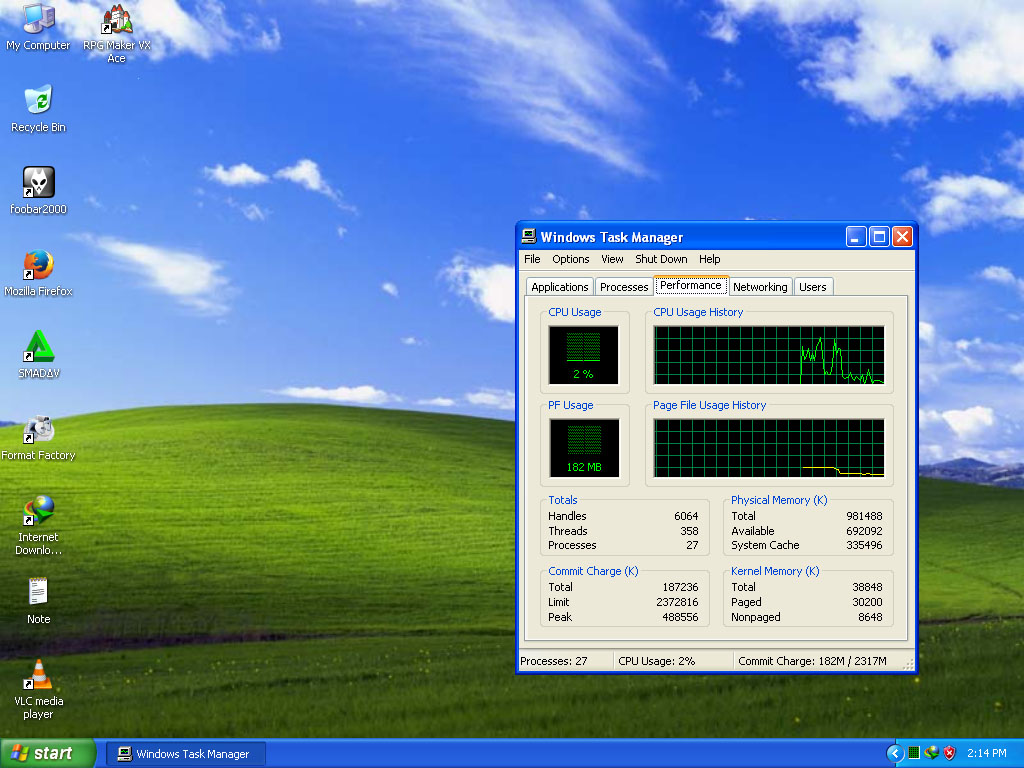Switch to the Networking tab
Image resolution: width=1024 pixels, height=768 pixels.
click(760, 287)
